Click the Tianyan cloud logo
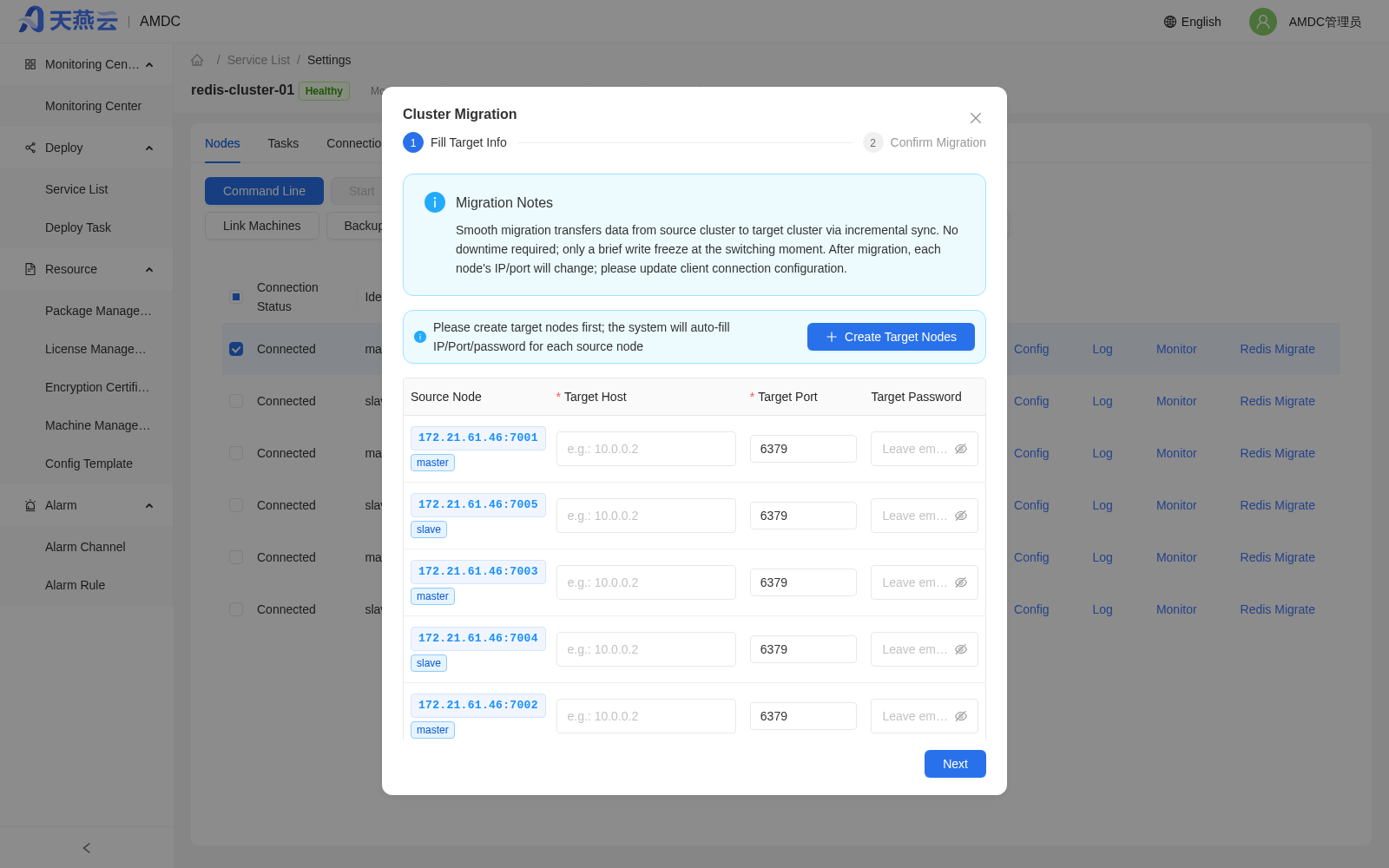The height and width of the screenshot is (868, 1389). [x=68, y=20]
